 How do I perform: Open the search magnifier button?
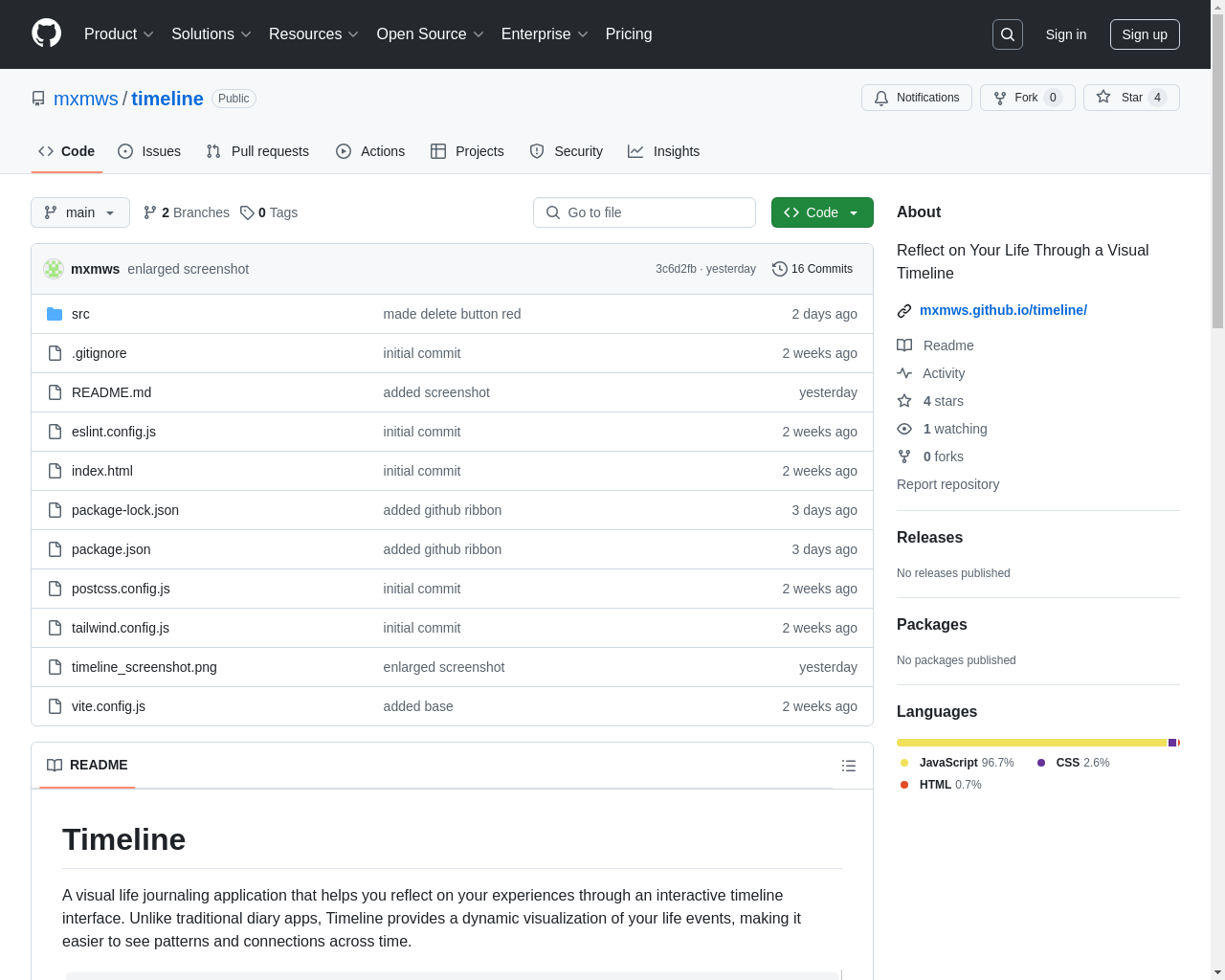tap(1008, 34)
